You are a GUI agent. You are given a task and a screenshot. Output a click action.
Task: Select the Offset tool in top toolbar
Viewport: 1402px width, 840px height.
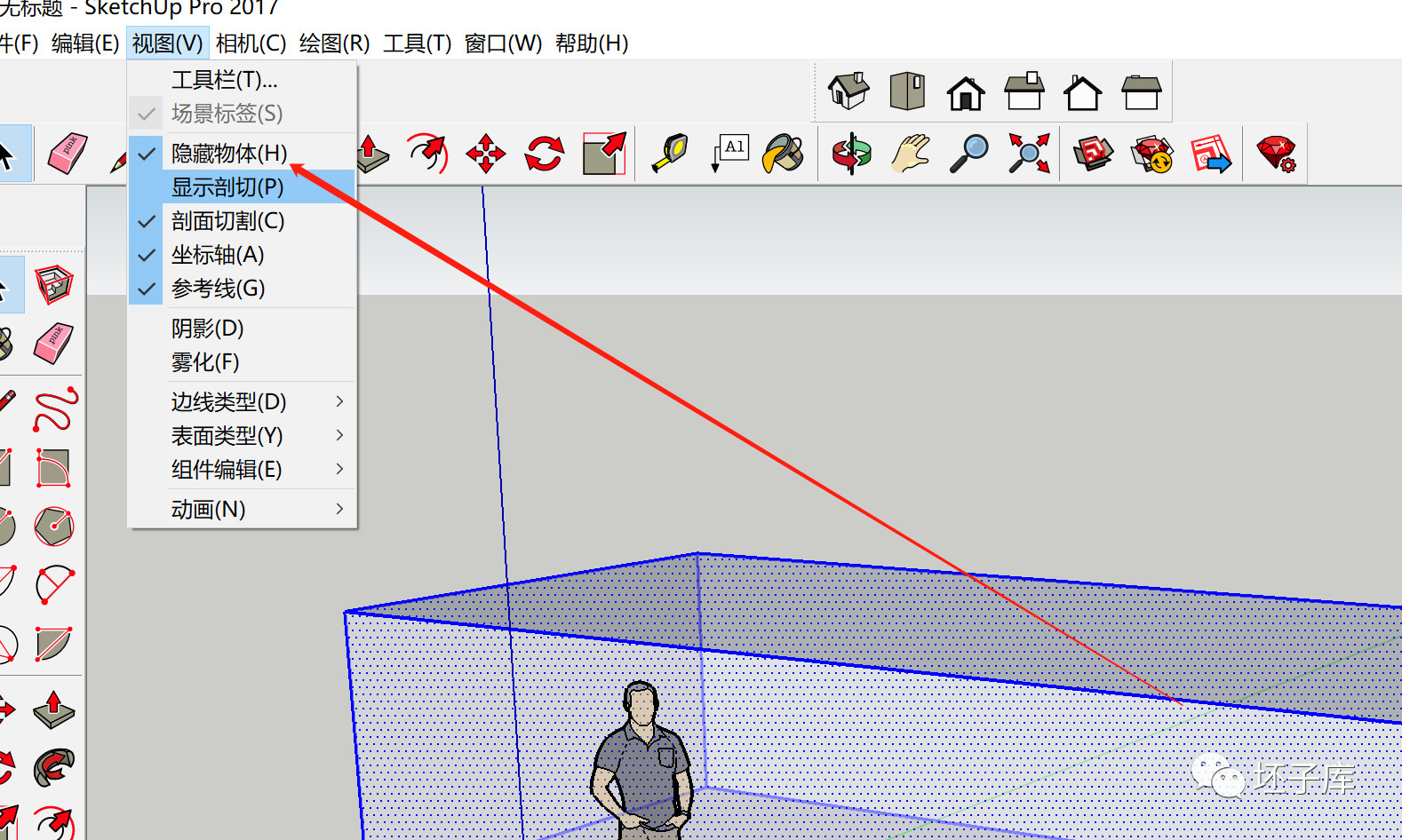point(427,154)
